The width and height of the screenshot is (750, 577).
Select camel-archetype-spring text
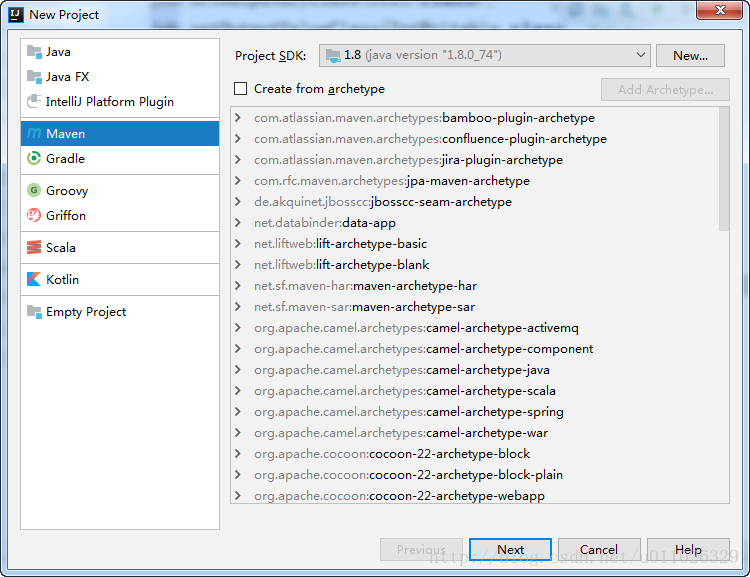pos(495,412)
